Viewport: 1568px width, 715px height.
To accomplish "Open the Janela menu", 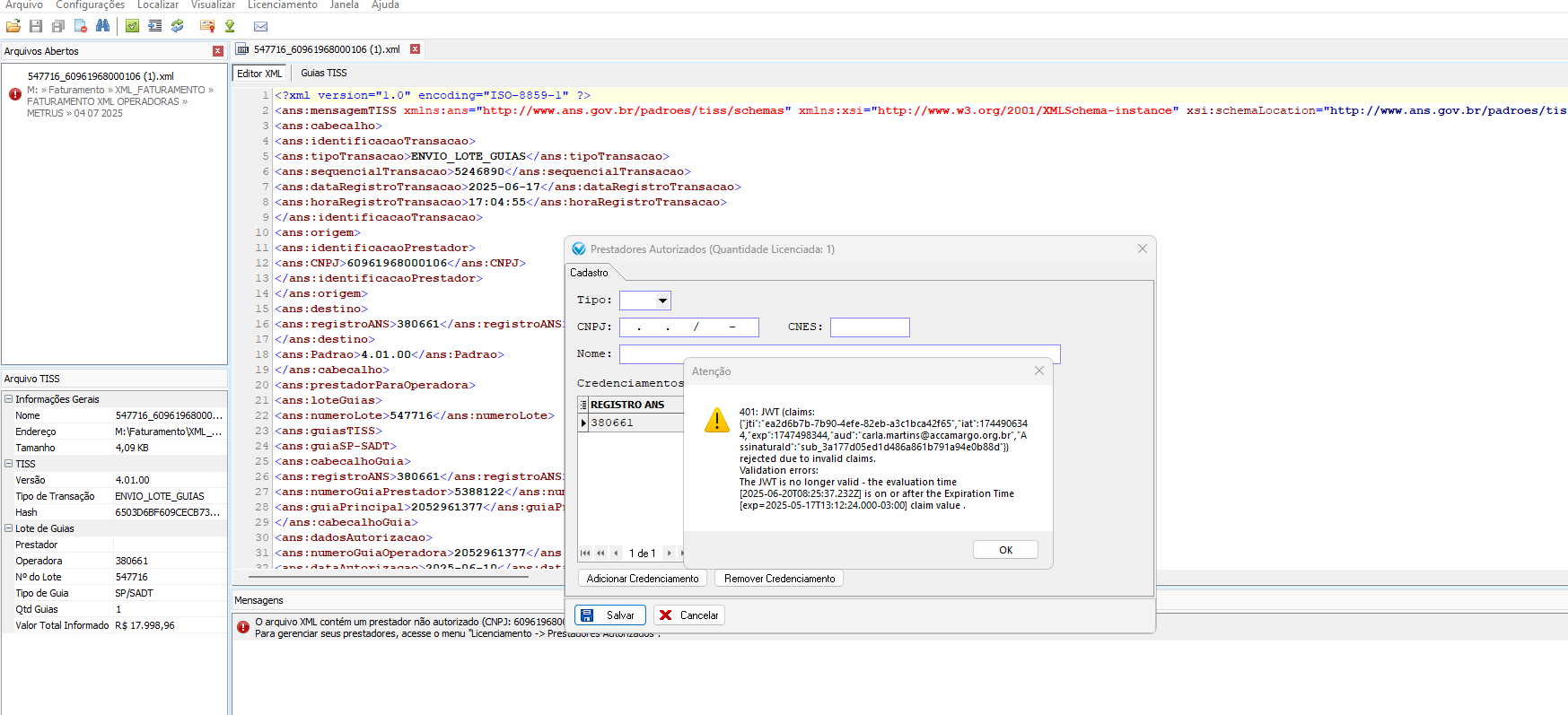I will pyautogui.click(x=344, y=5).
